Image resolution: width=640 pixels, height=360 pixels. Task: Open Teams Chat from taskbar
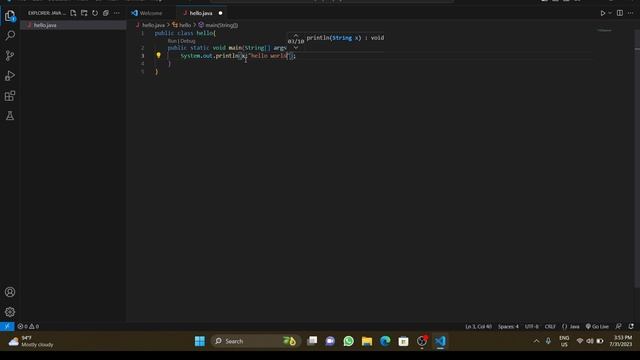click(x=330, y=341)
